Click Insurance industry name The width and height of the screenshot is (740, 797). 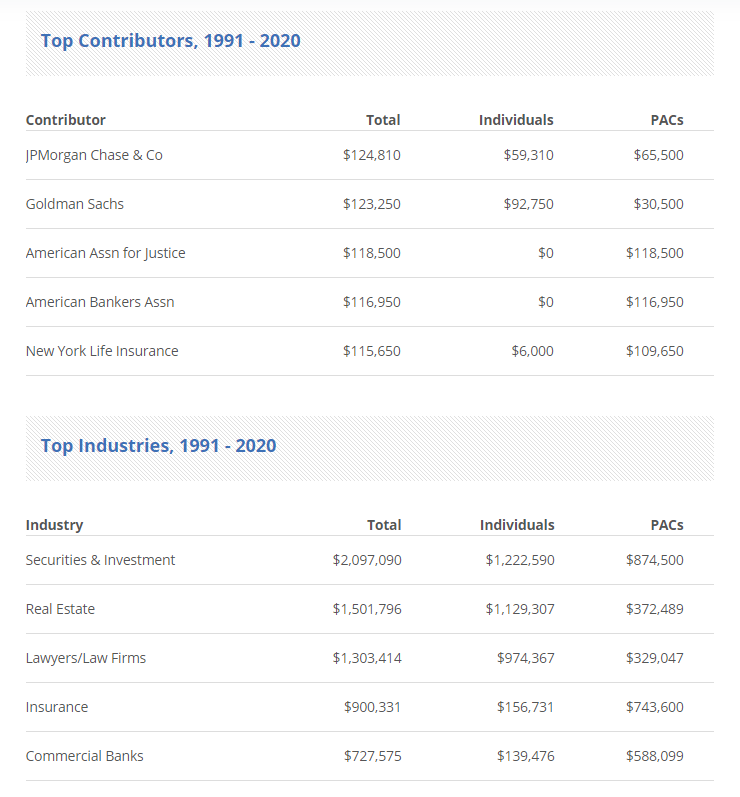coord(57,707)
